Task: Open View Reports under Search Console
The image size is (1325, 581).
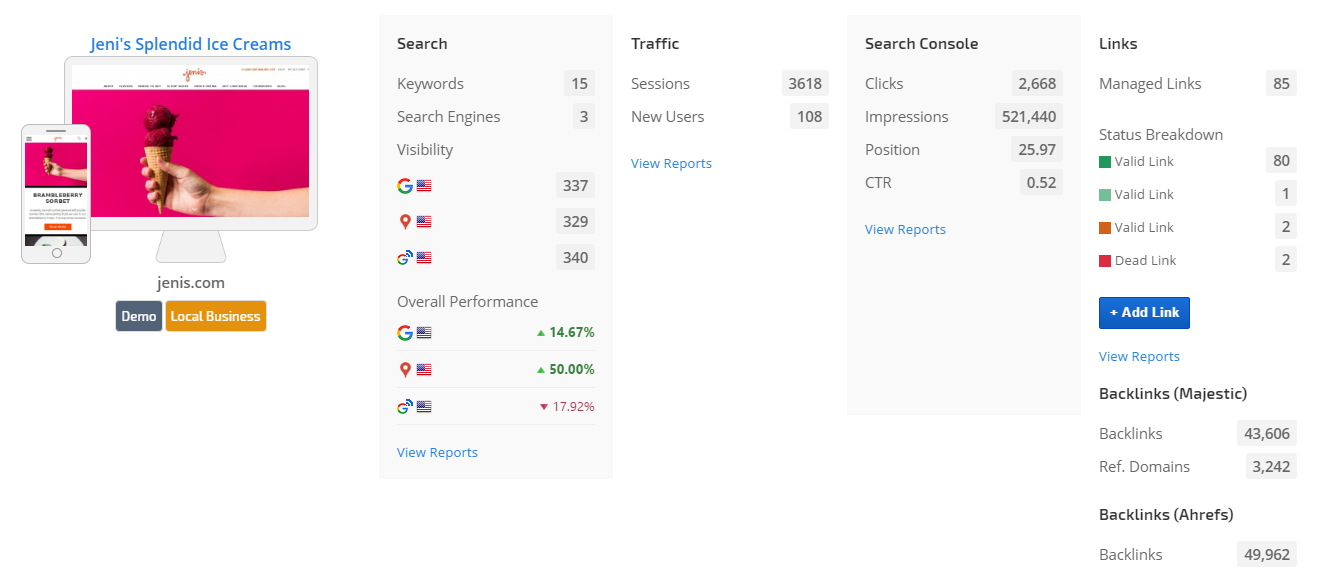Action: 905,230
